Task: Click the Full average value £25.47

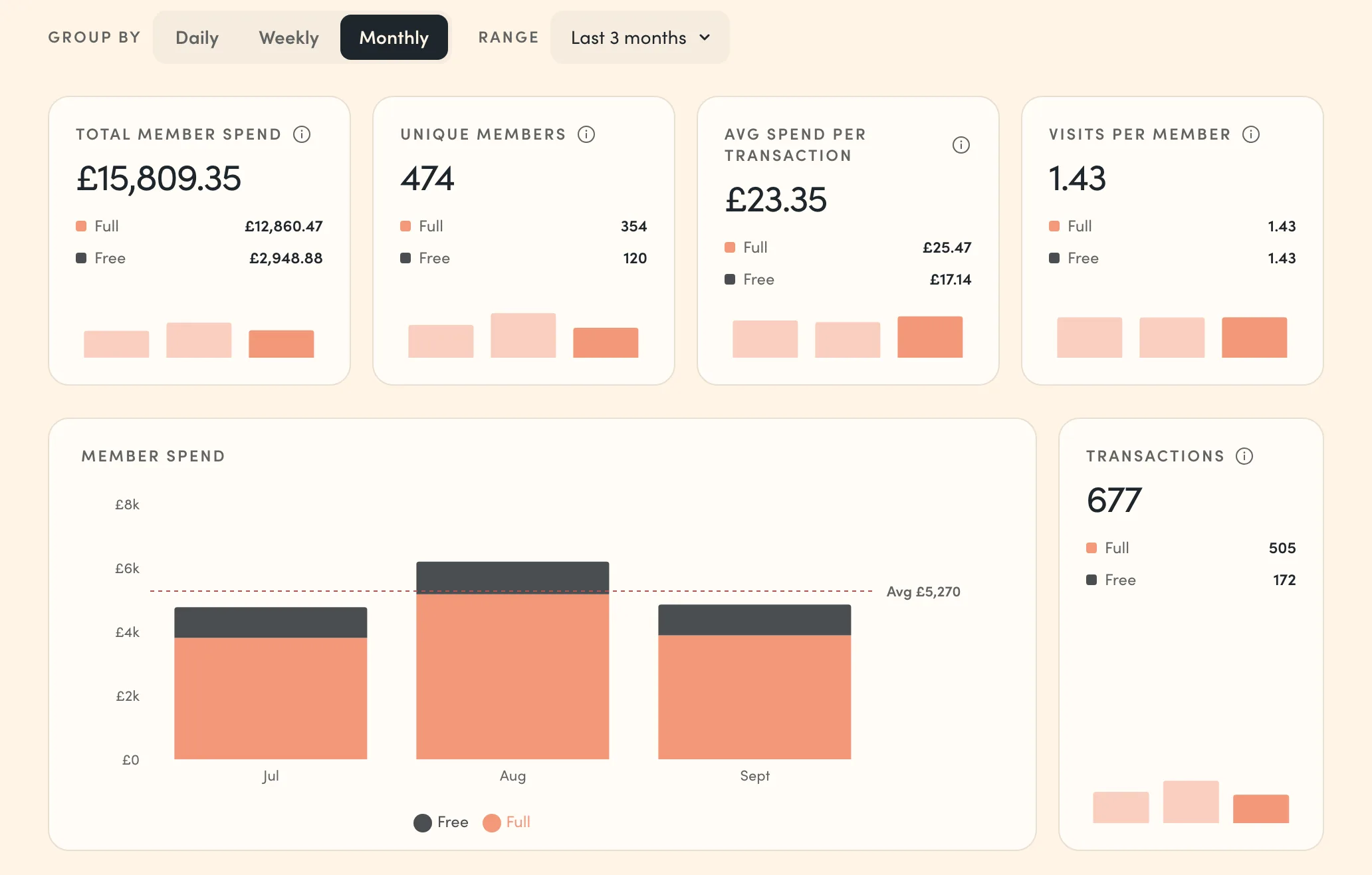Action: pos(947,247)
